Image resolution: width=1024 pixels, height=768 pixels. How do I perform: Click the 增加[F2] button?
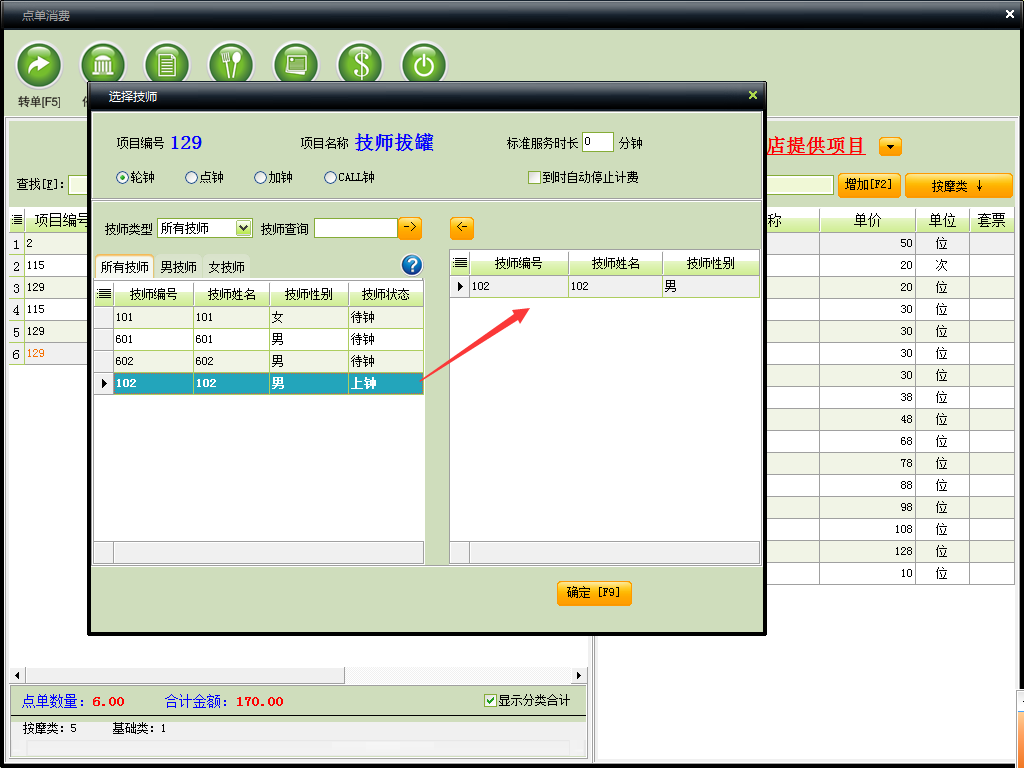[x=869, y=185]
